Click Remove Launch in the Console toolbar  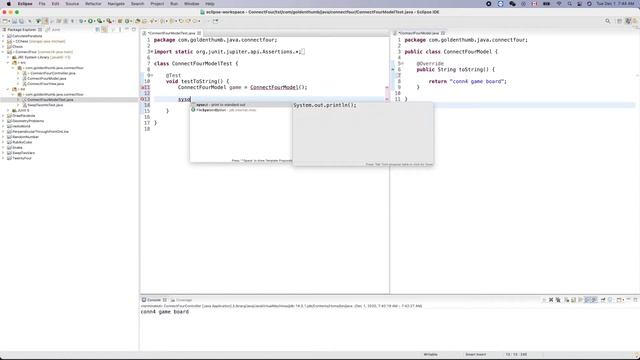tap(551, 300)
